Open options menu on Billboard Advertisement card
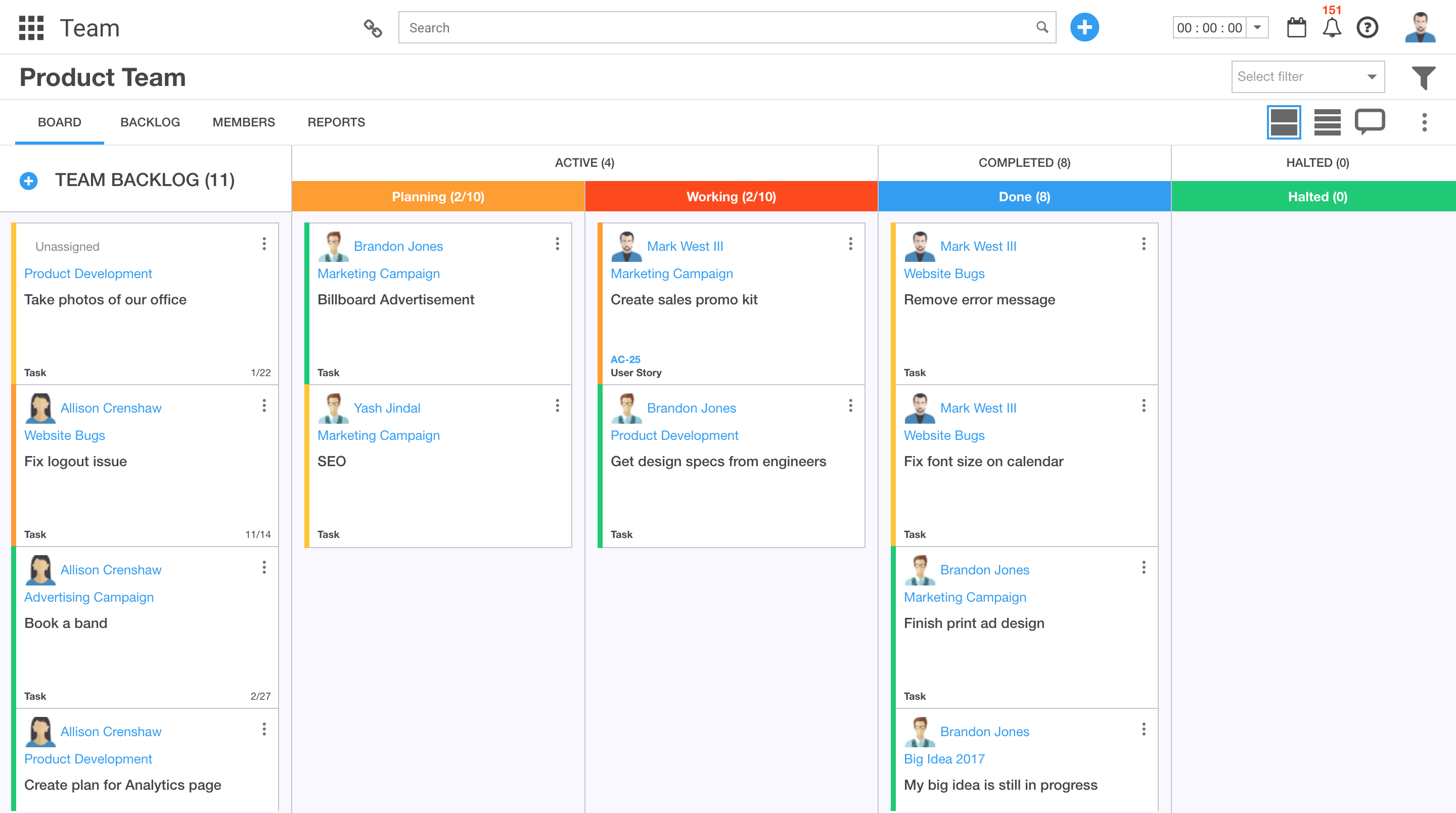Viewport: 1456px width, 813px height. tap(557, 244)
